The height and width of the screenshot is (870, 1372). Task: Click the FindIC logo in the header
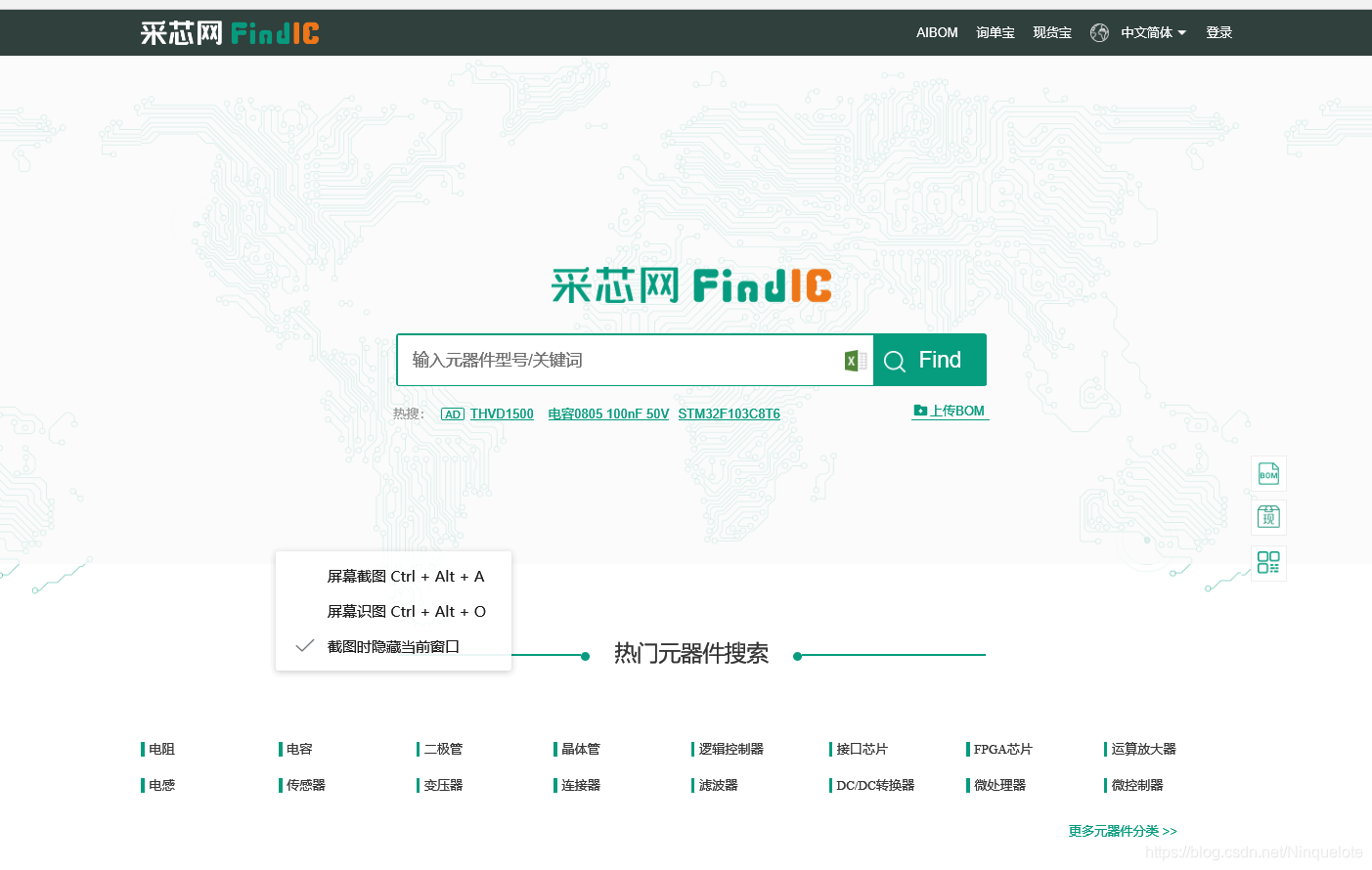(x=230, y=33)
